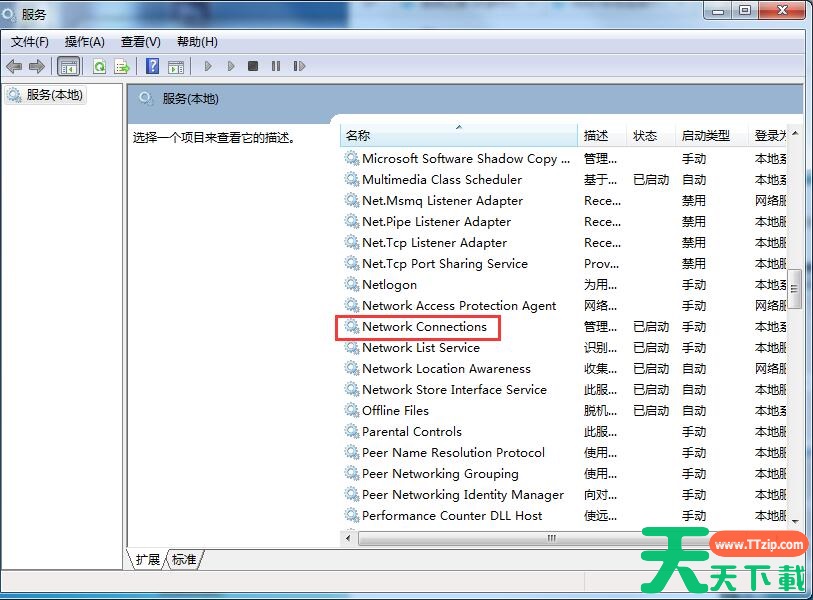813x600 pixels.
Task: Click the vertical scrollbar up arrow
Action: 795,133
